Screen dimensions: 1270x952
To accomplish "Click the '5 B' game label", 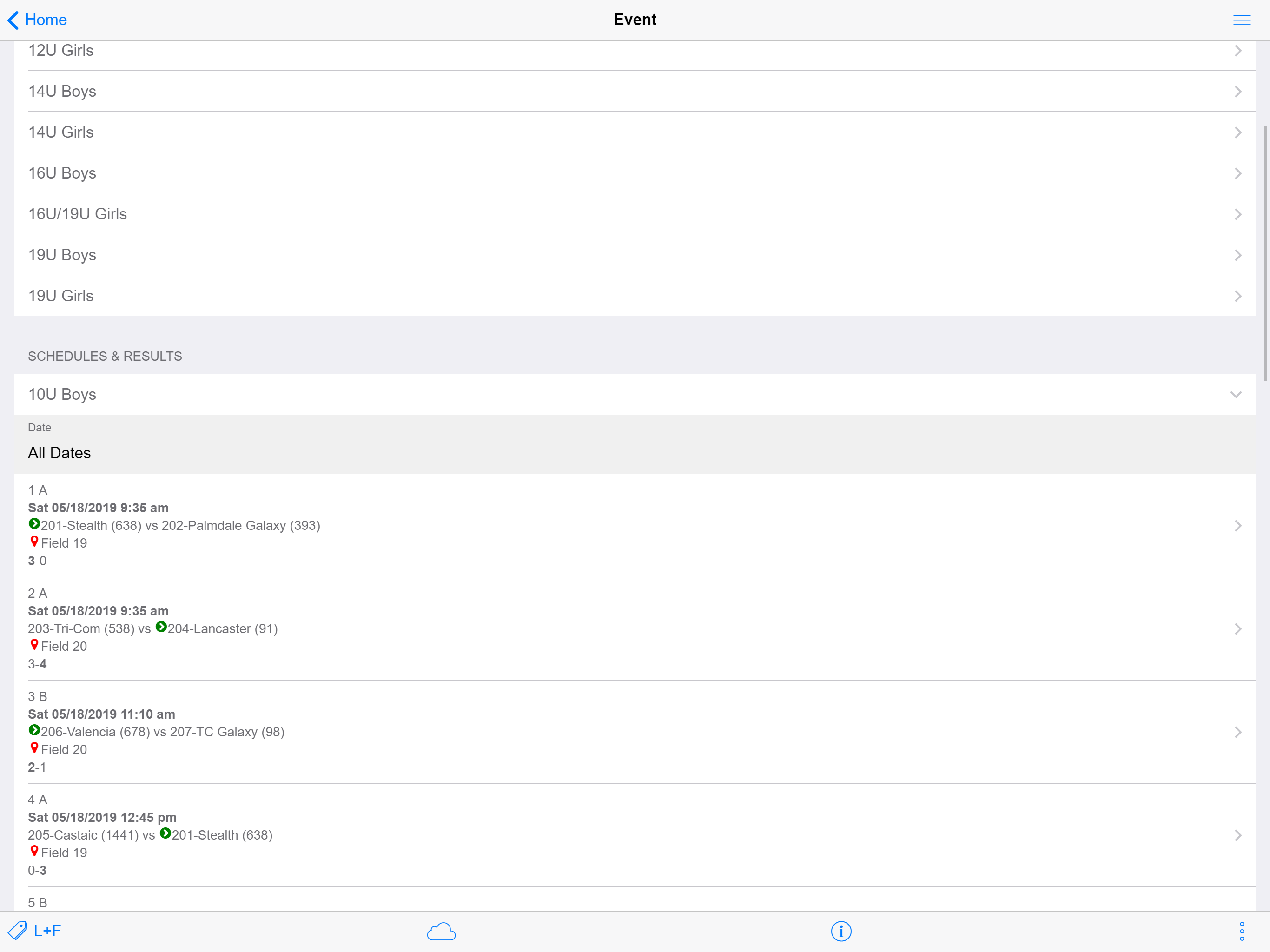I will coord(37,903).
